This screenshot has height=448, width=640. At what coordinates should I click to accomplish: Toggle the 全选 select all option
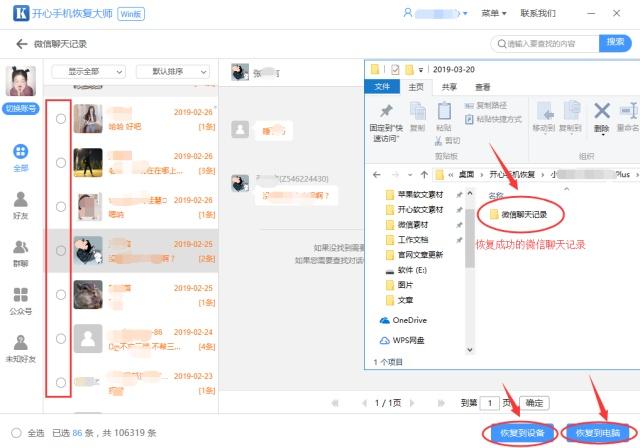[x=16, y=433]
